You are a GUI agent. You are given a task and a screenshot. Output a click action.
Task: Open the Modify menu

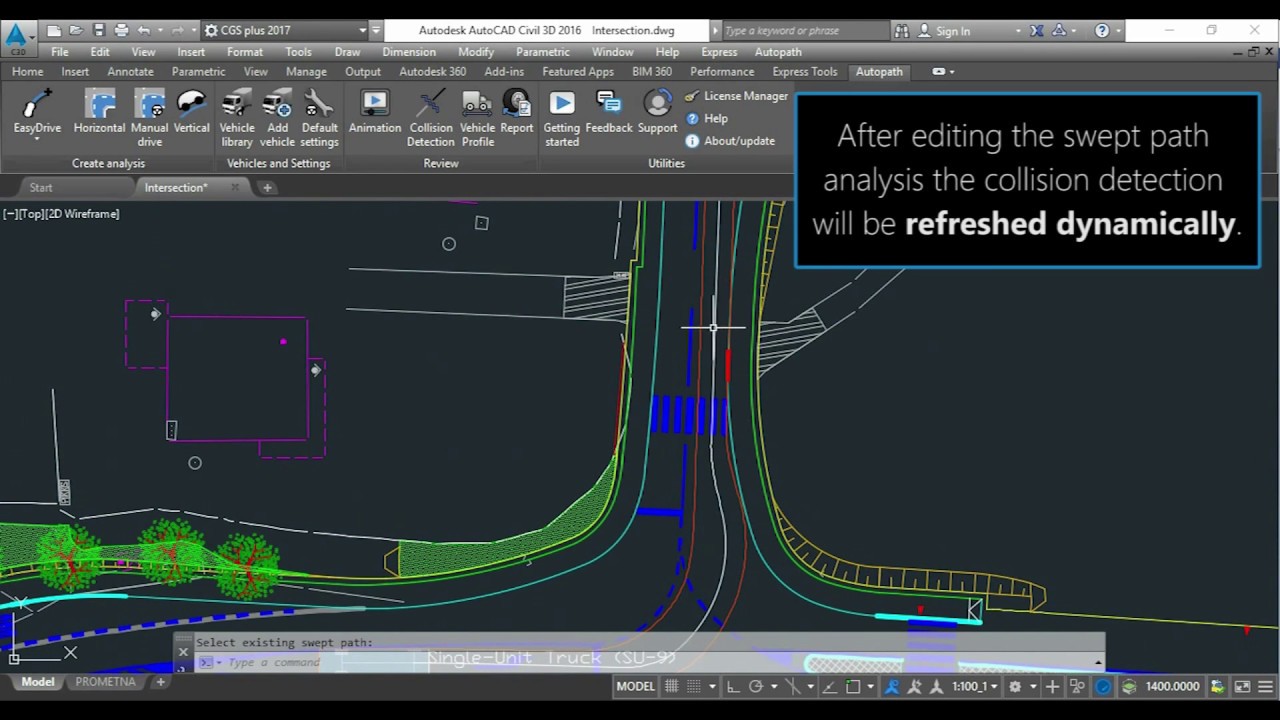pyautogui.click(x=476, y=52)
